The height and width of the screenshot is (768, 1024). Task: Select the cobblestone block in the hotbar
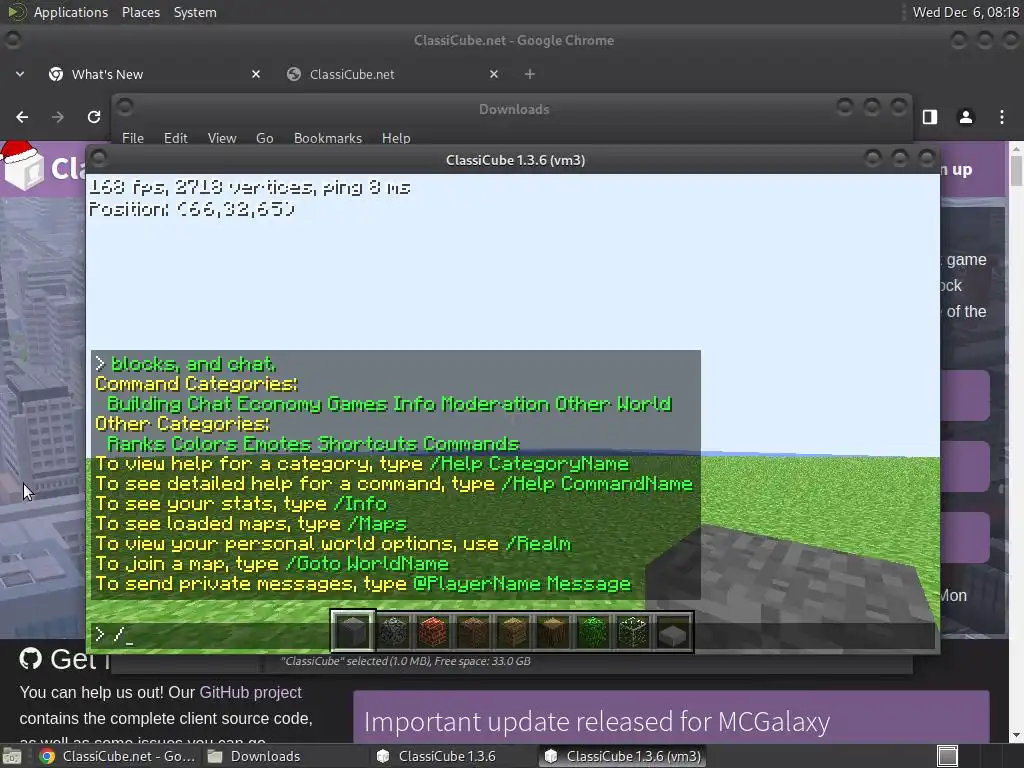point(393,632)
